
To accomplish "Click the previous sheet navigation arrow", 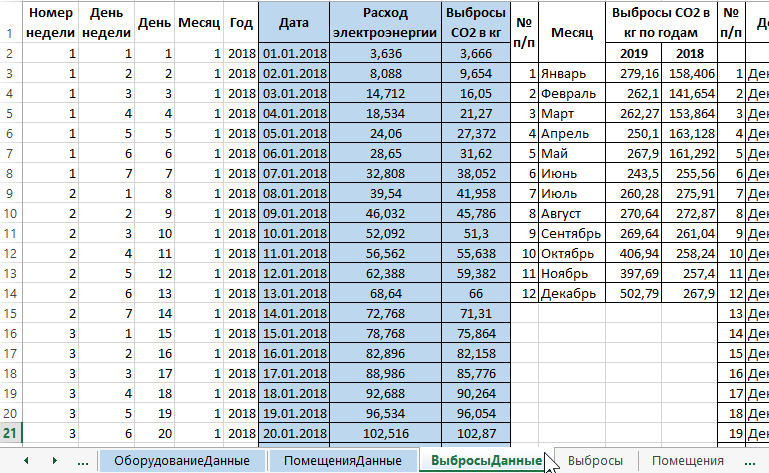I will pos(27,460).
